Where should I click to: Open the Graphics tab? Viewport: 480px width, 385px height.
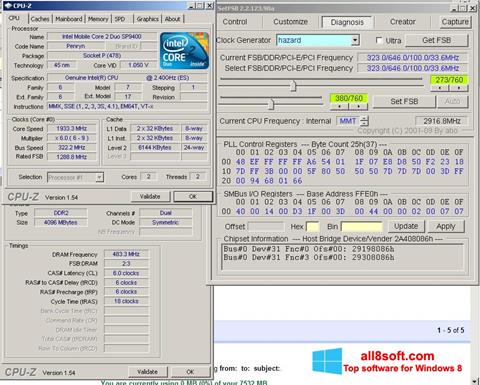pos(147,19)
